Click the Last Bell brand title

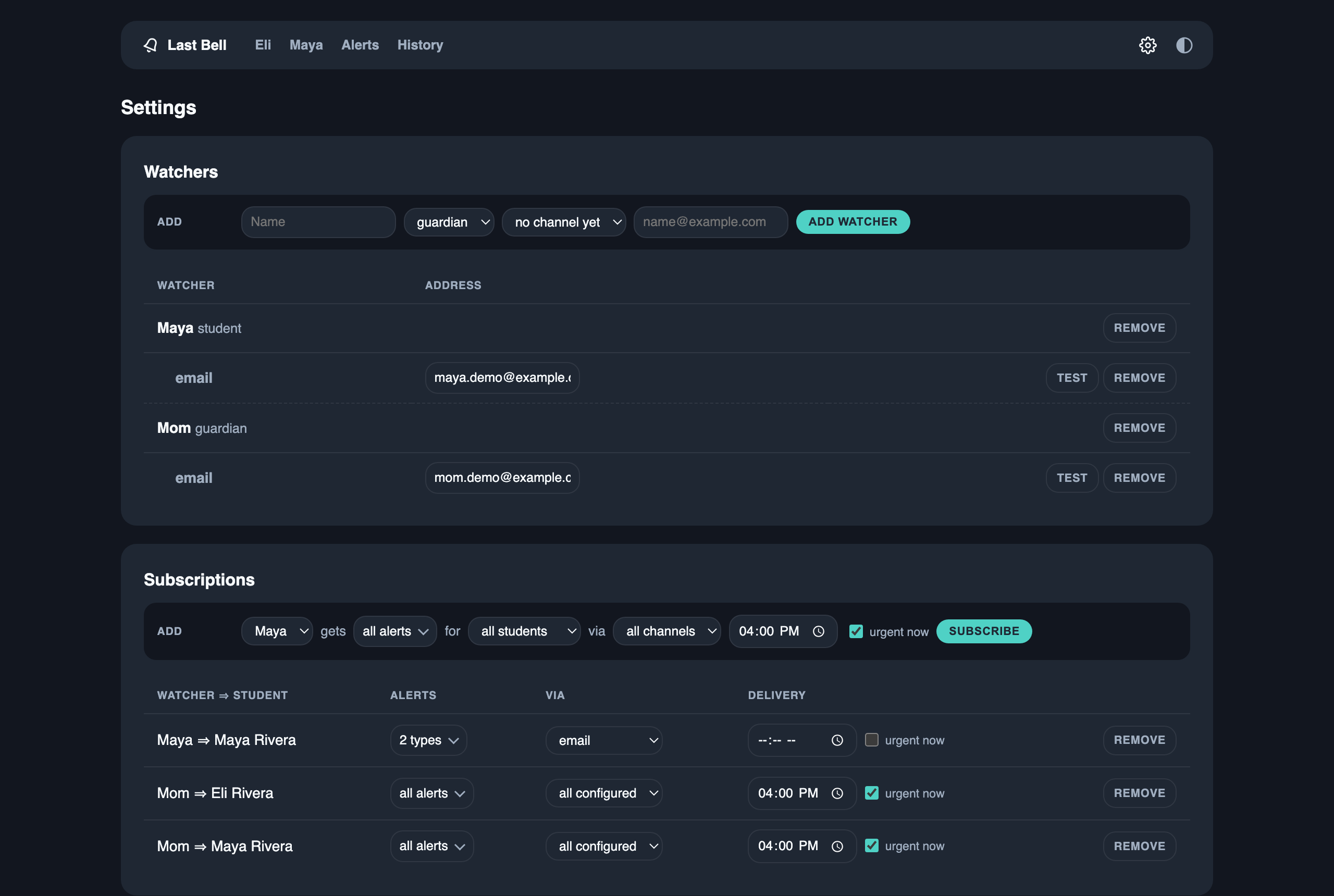click(196, 45)
